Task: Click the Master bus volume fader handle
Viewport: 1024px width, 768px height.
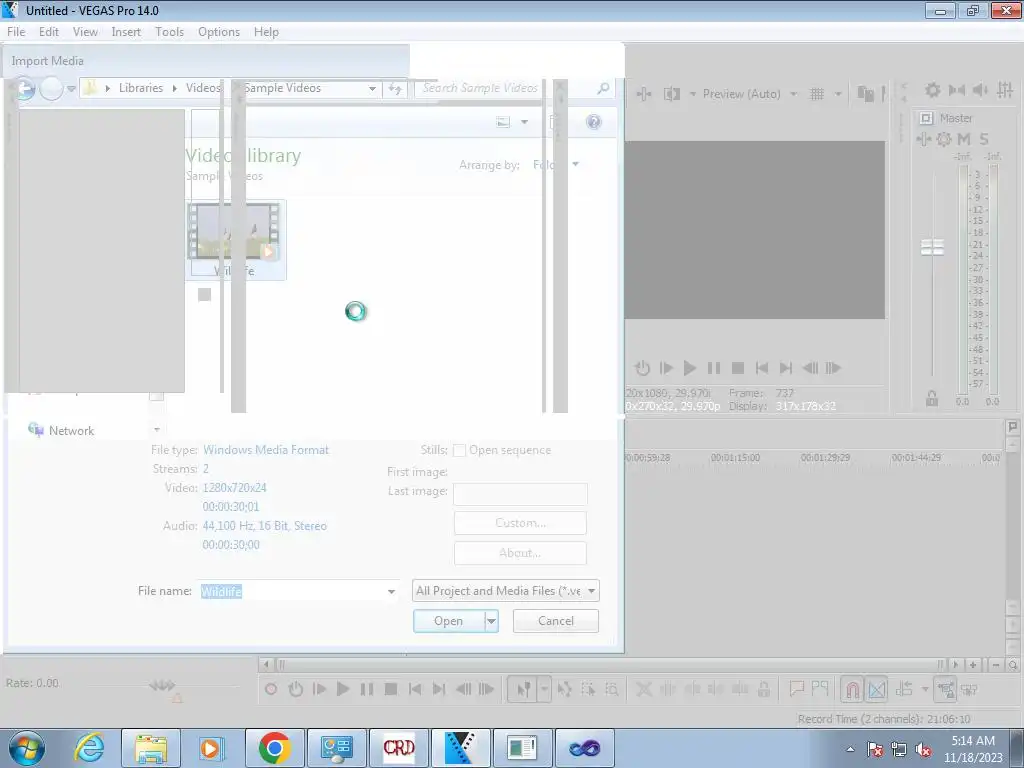Action: pyautogui.click(x=932, y=248)
